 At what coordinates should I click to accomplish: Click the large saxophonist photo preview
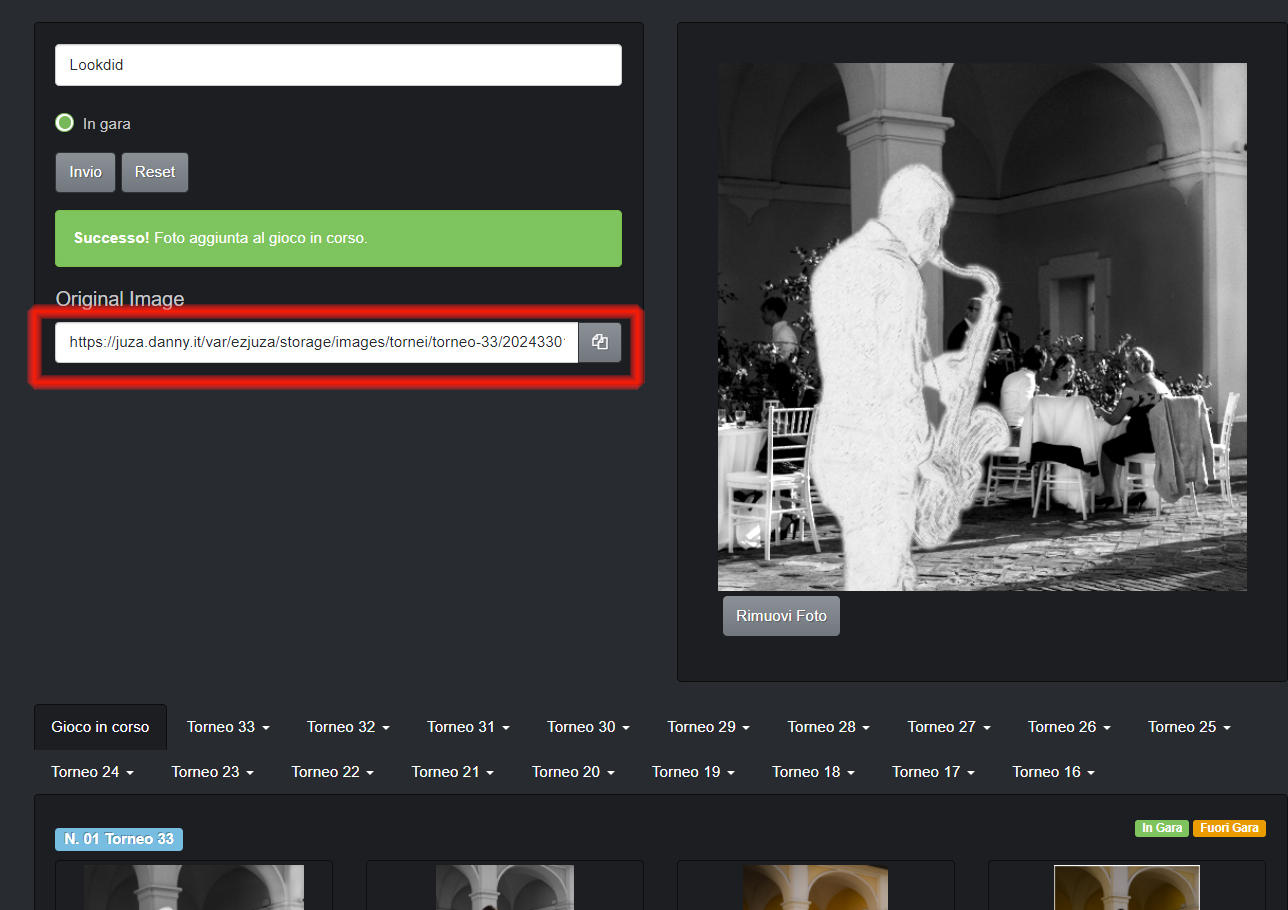click(x=982, y=327)
